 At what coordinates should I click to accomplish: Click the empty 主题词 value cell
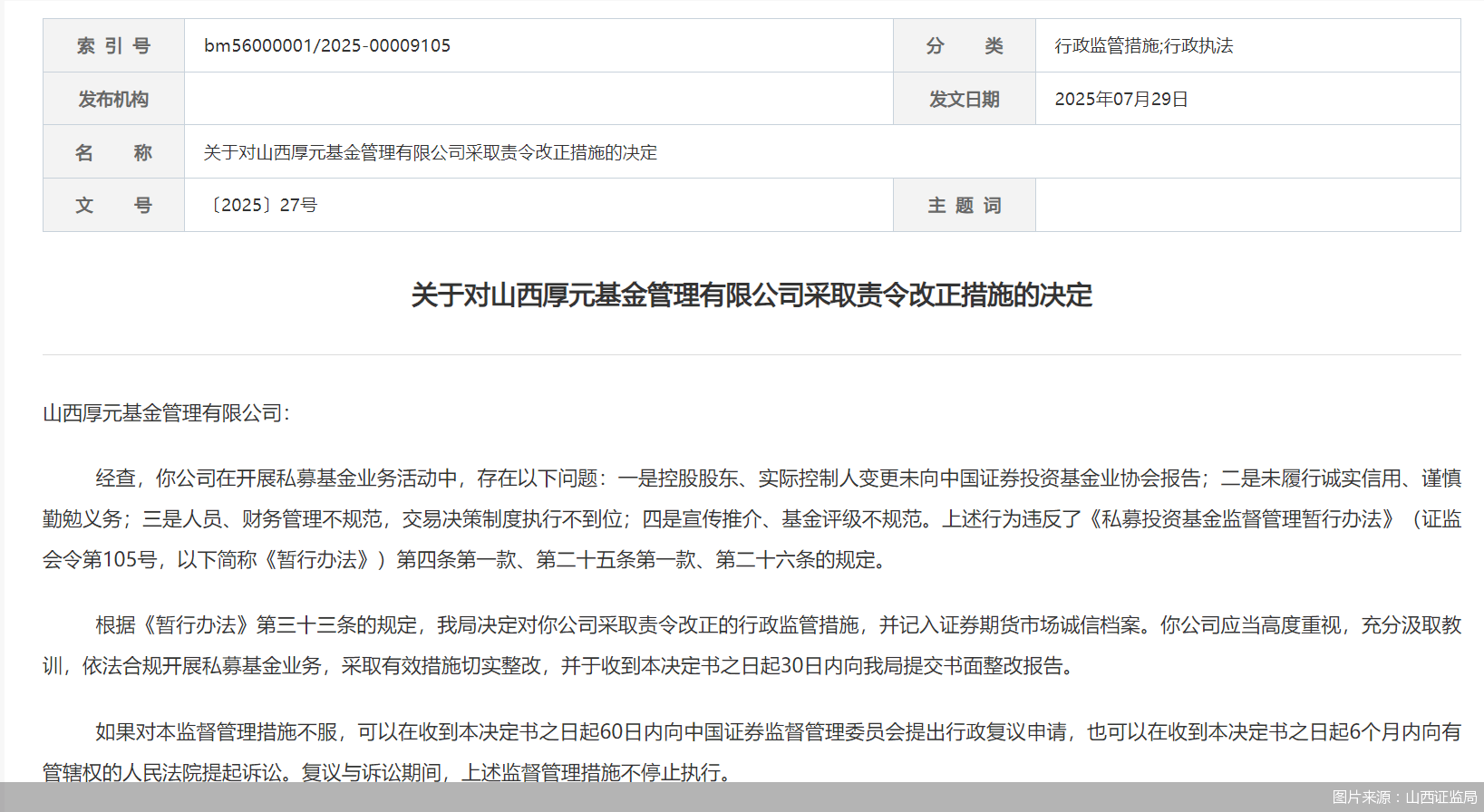(x=1247, y=205)
